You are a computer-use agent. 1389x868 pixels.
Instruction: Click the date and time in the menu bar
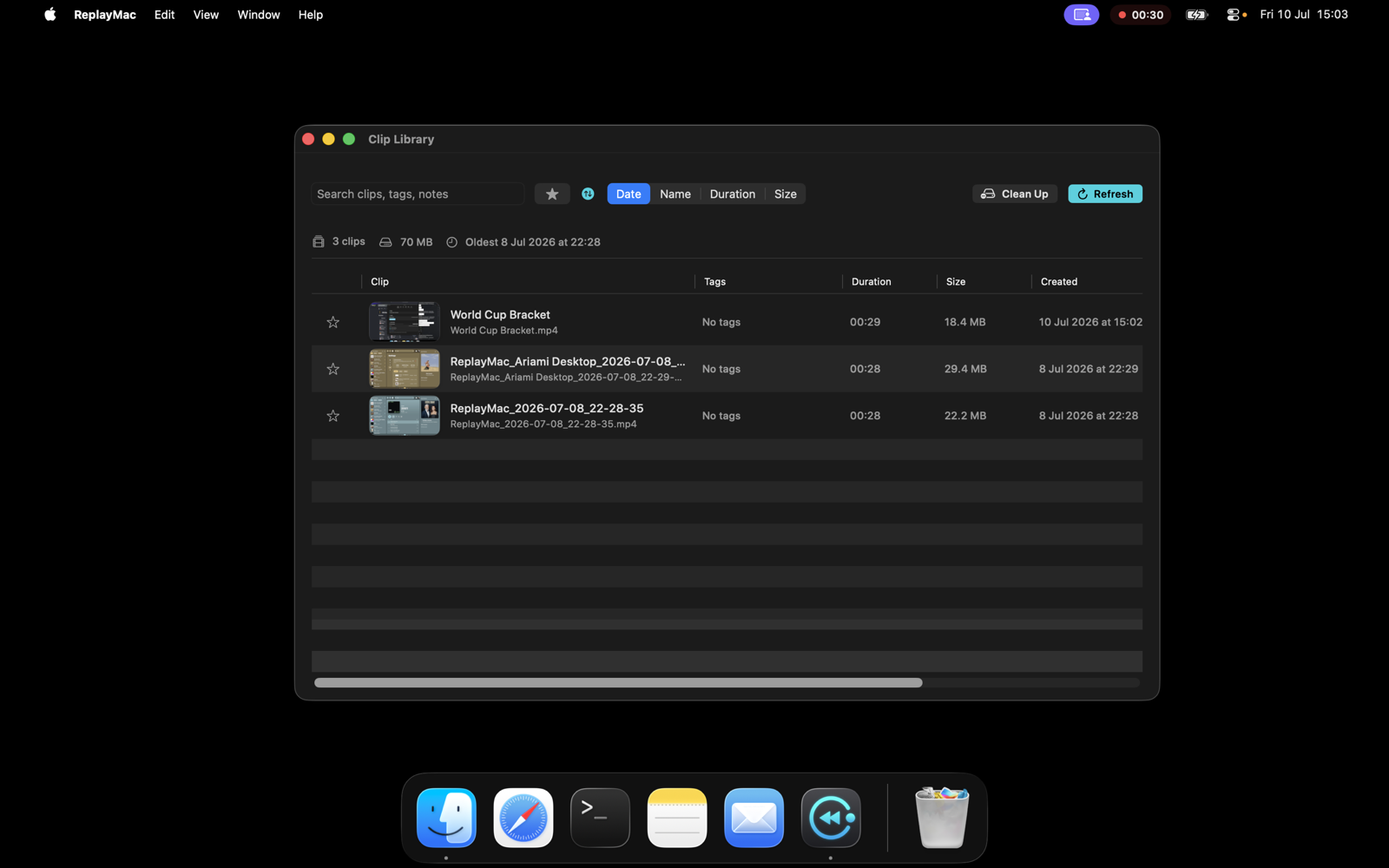pos(1304,15)
